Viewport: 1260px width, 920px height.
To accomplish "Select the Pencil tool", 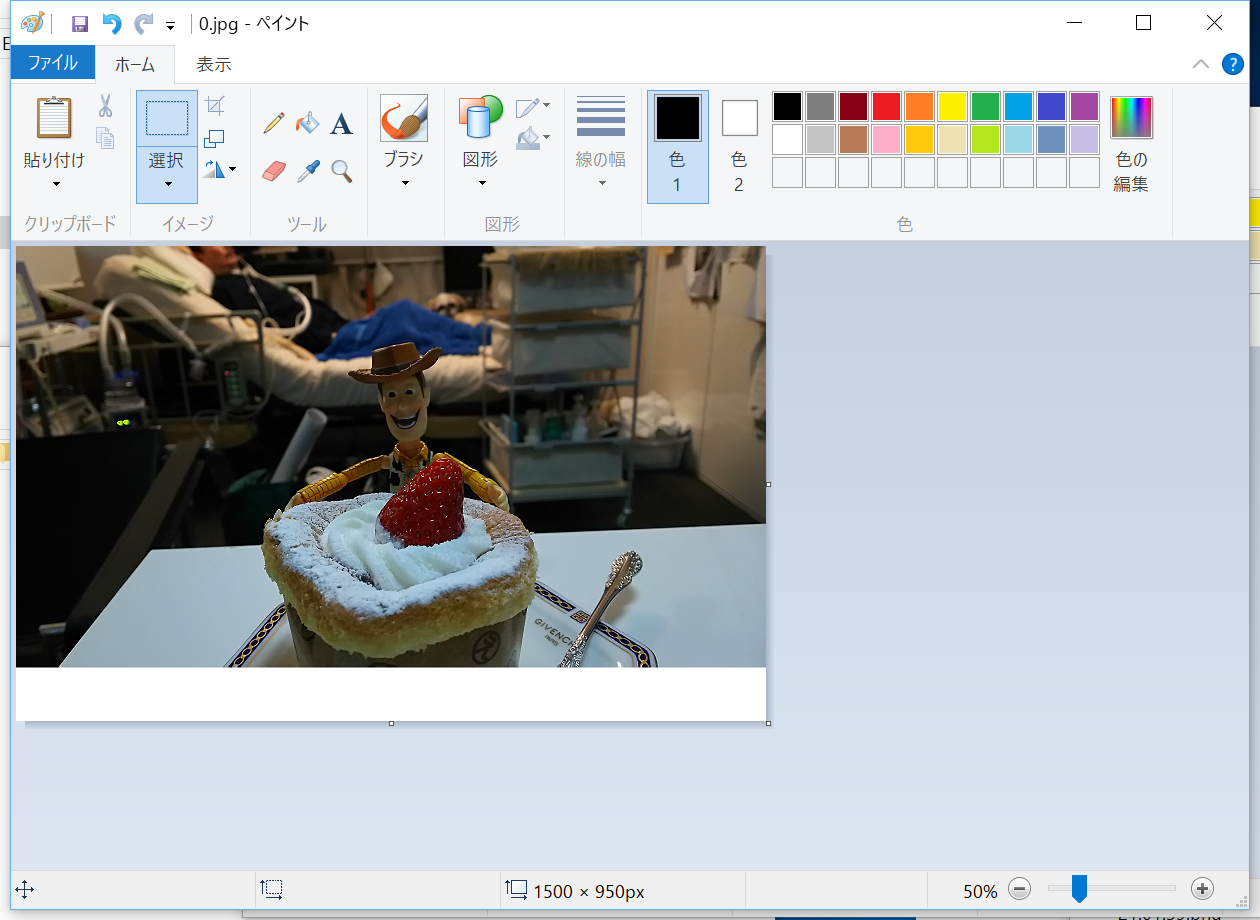I will pyautogui.click(x=274, y=123).
